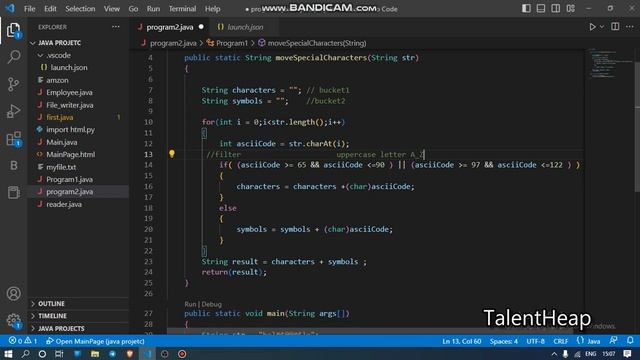640x360 pixels.
Task: Open Explorer Views and More Actions ellipsis
Action: [x=116, y=27]
